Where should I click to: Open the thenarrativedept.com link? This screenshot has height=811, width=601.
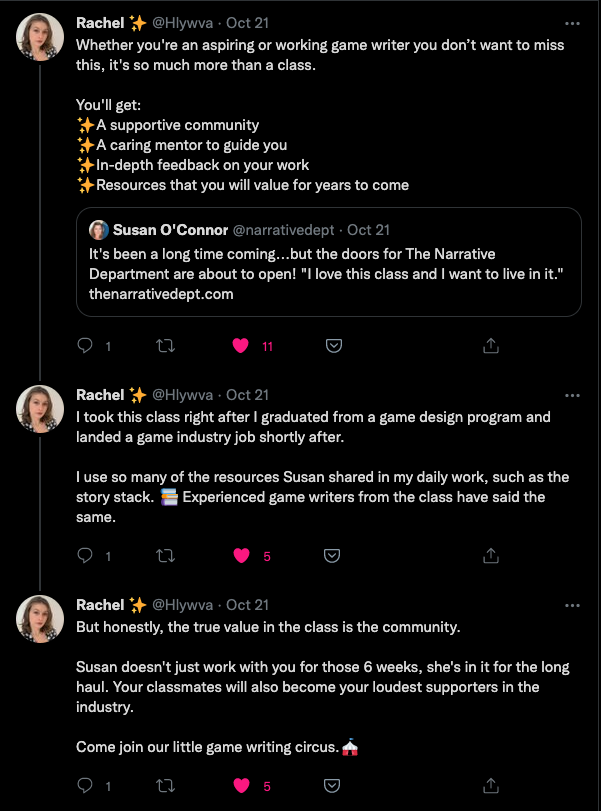point(161,293)
